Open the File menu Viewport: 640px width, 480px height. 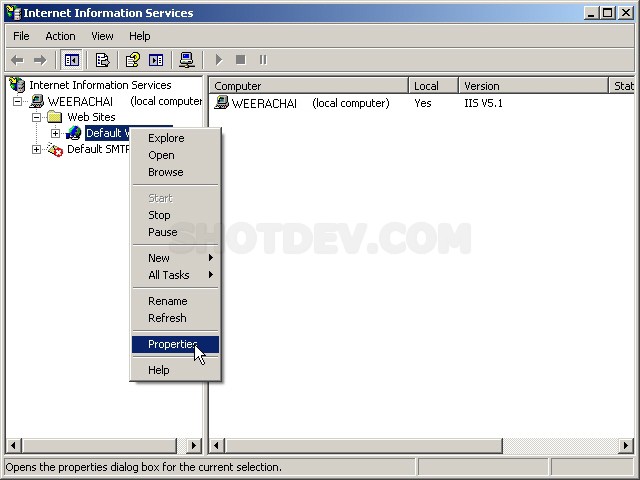[21, 36]
